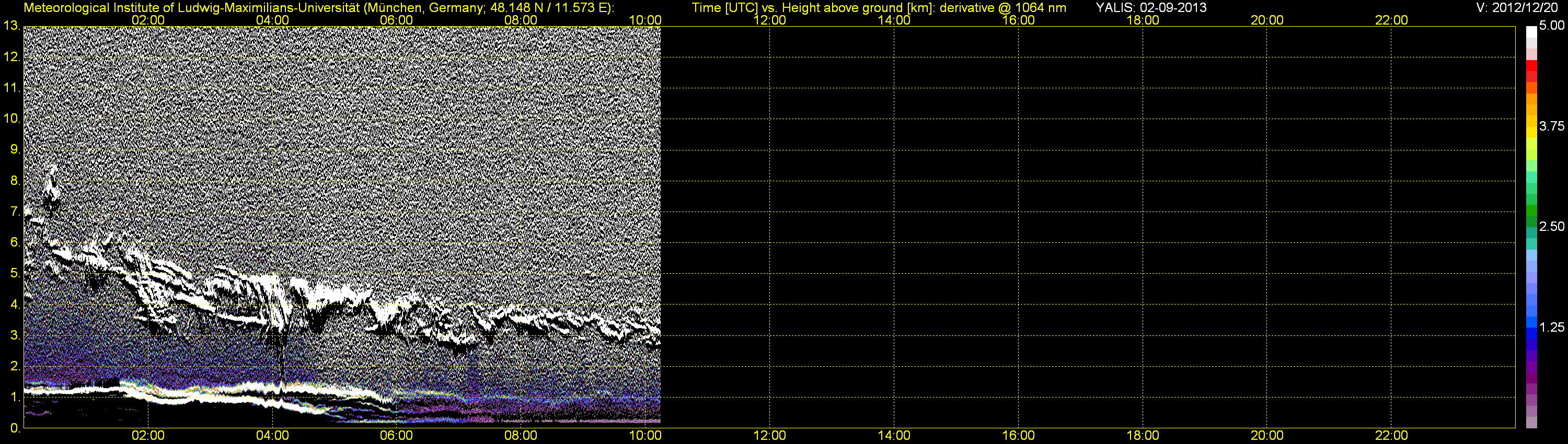Select the 1.25 color scale label

1552,327
